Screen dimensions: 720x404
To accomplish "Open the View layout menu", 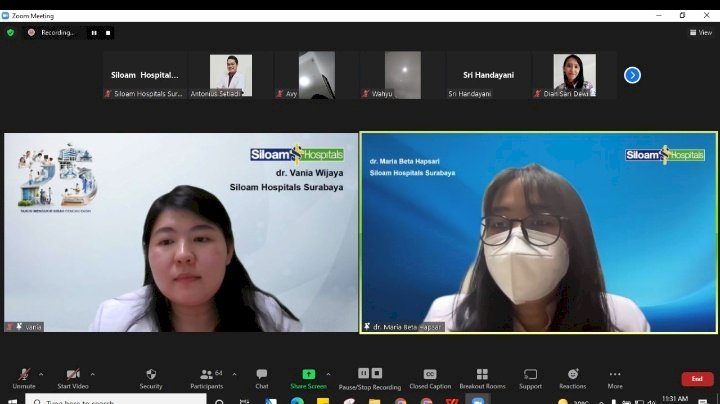I will [x=701, y=33].
